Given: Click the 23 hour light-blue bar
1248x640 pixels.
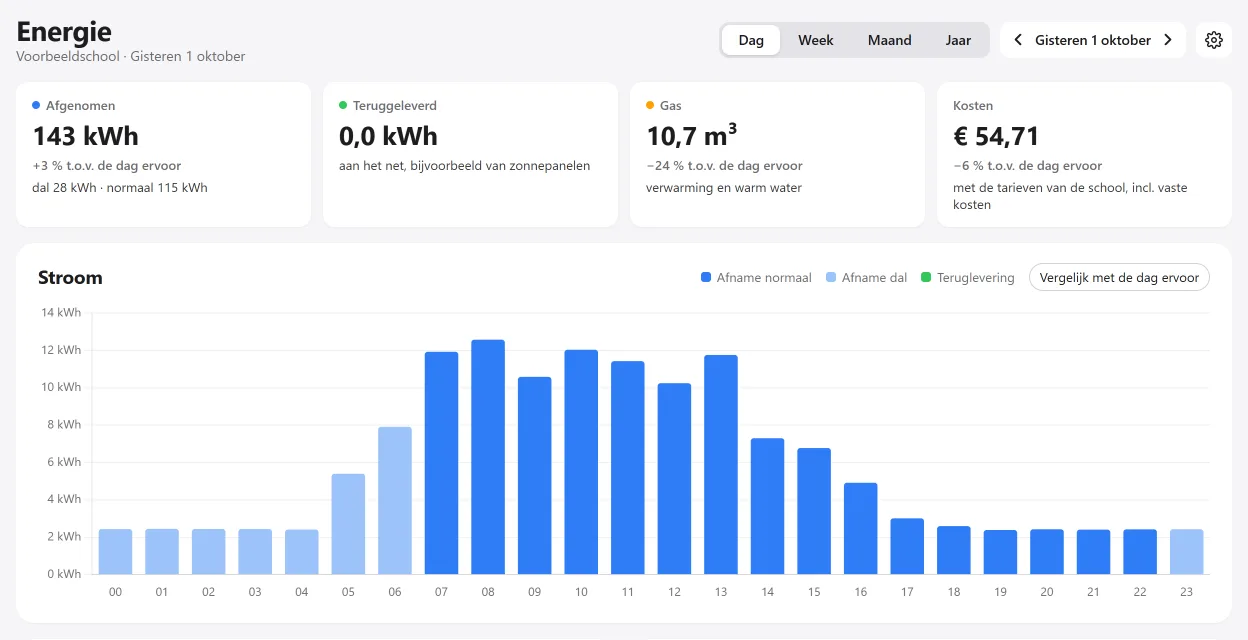Looking at the screenshot, I should [1186, 552].
